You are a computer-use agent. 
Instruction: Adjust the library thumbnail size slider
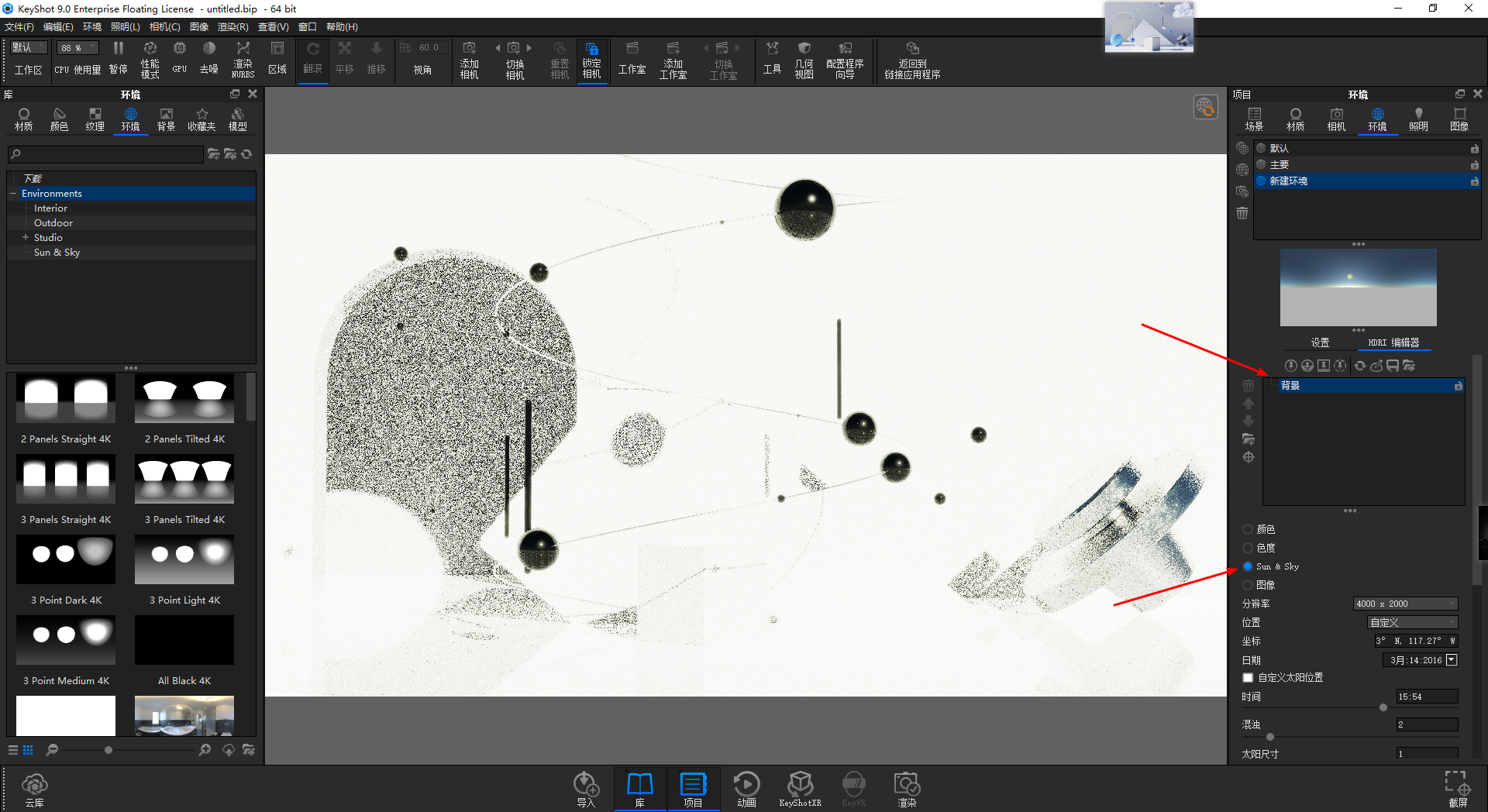[x=108, y=750]
